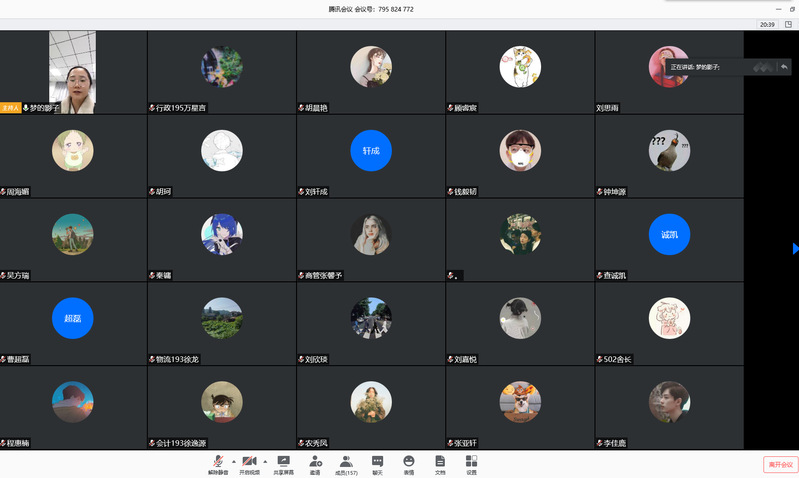Viewport: 799px width, 478px height.
Task: Open 成员(157) members list
Action: [x=346, y=463]
